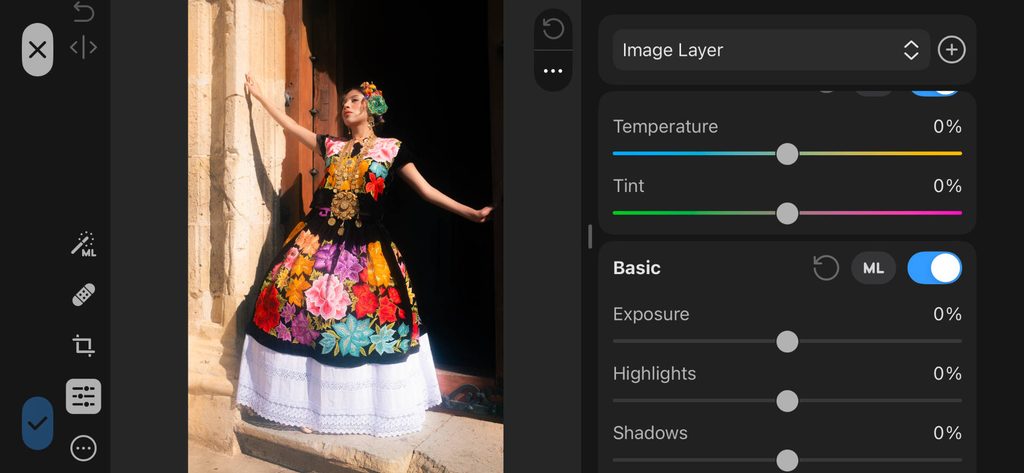Screen dimensions: 1024x473
Task: Toggle the partially hidden White Balance switch
Action: [x=935, y=92]
